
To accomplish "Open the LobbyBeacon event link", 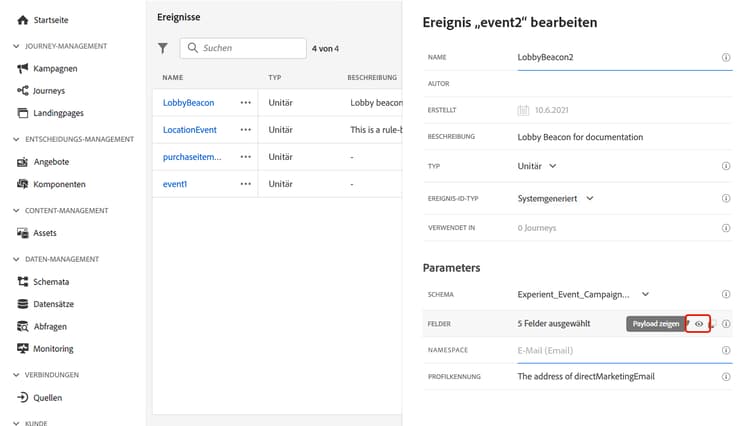I will 188,103.
